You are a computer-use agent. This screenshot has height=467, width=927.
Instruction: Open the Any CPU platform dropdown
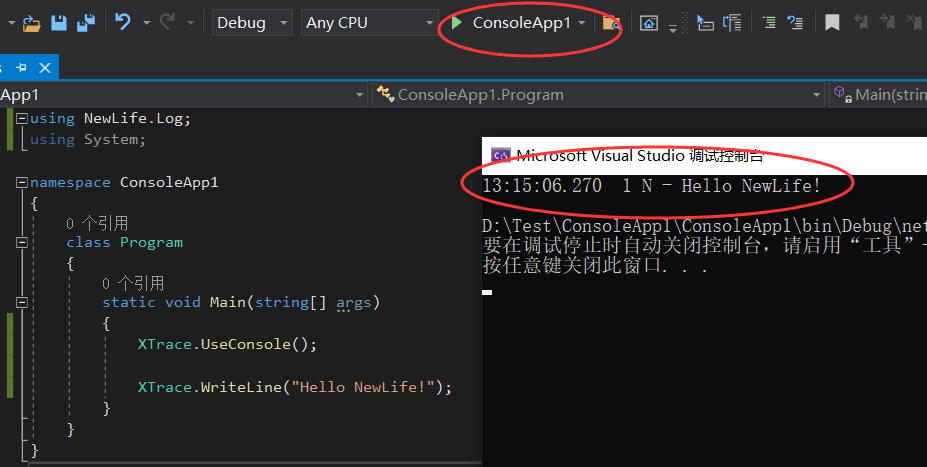click(369, 22)
